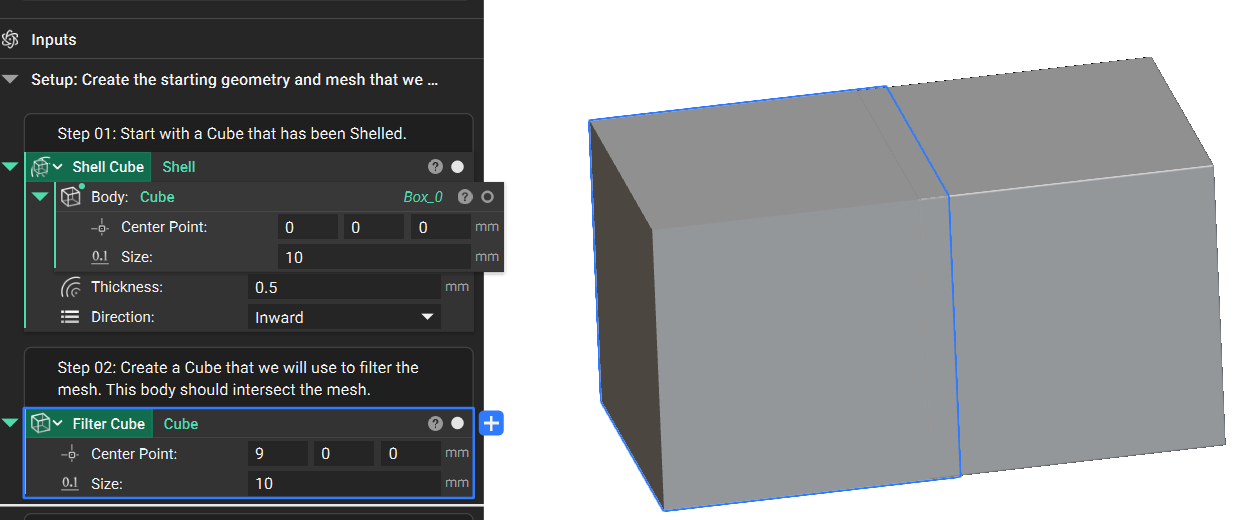Edit Body Center Point Y field
The height and width of the screenshot is (520, 1252).
tap(374, 227)
